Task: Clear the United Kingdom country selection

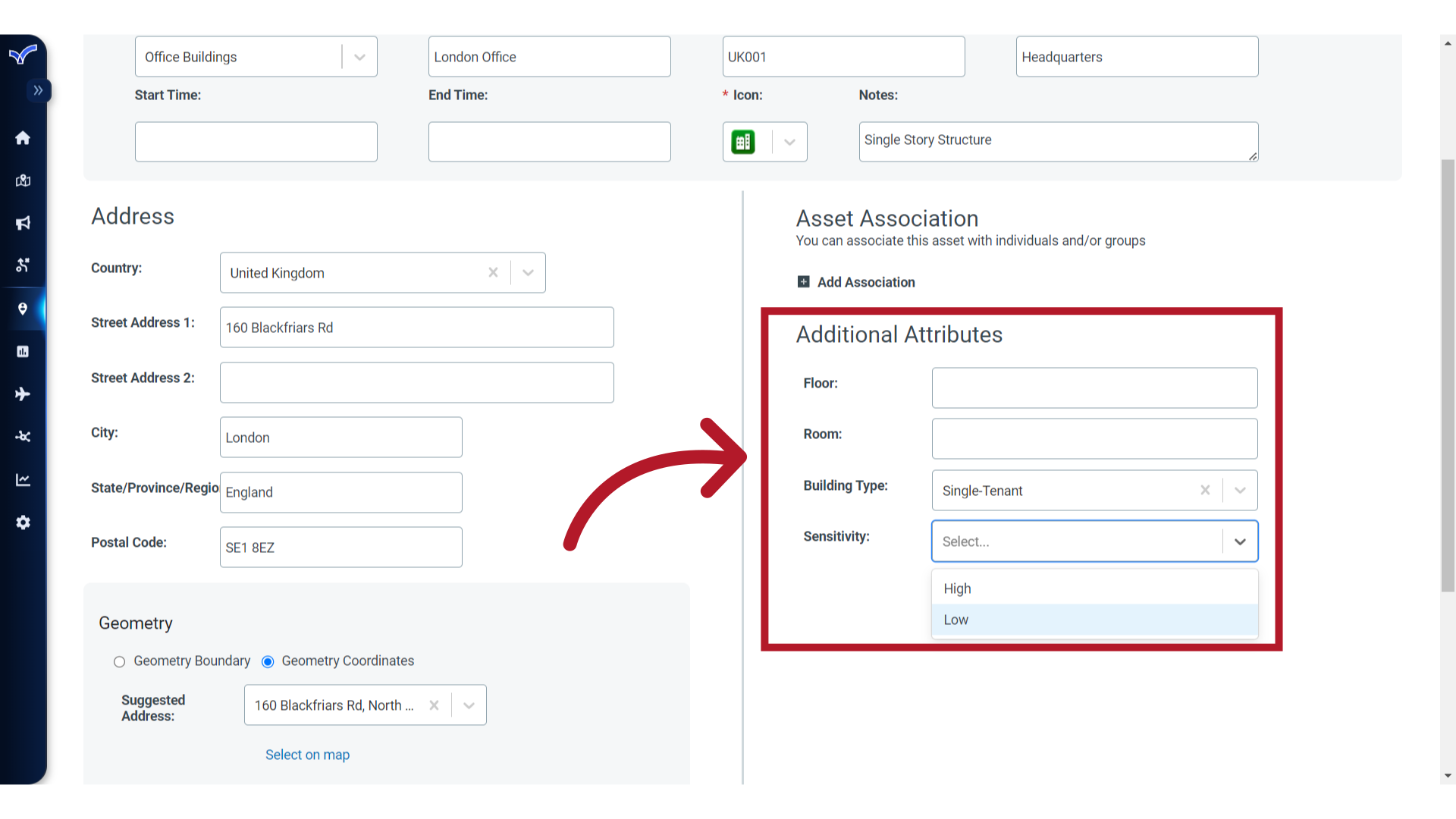Action: coord(493,272)
